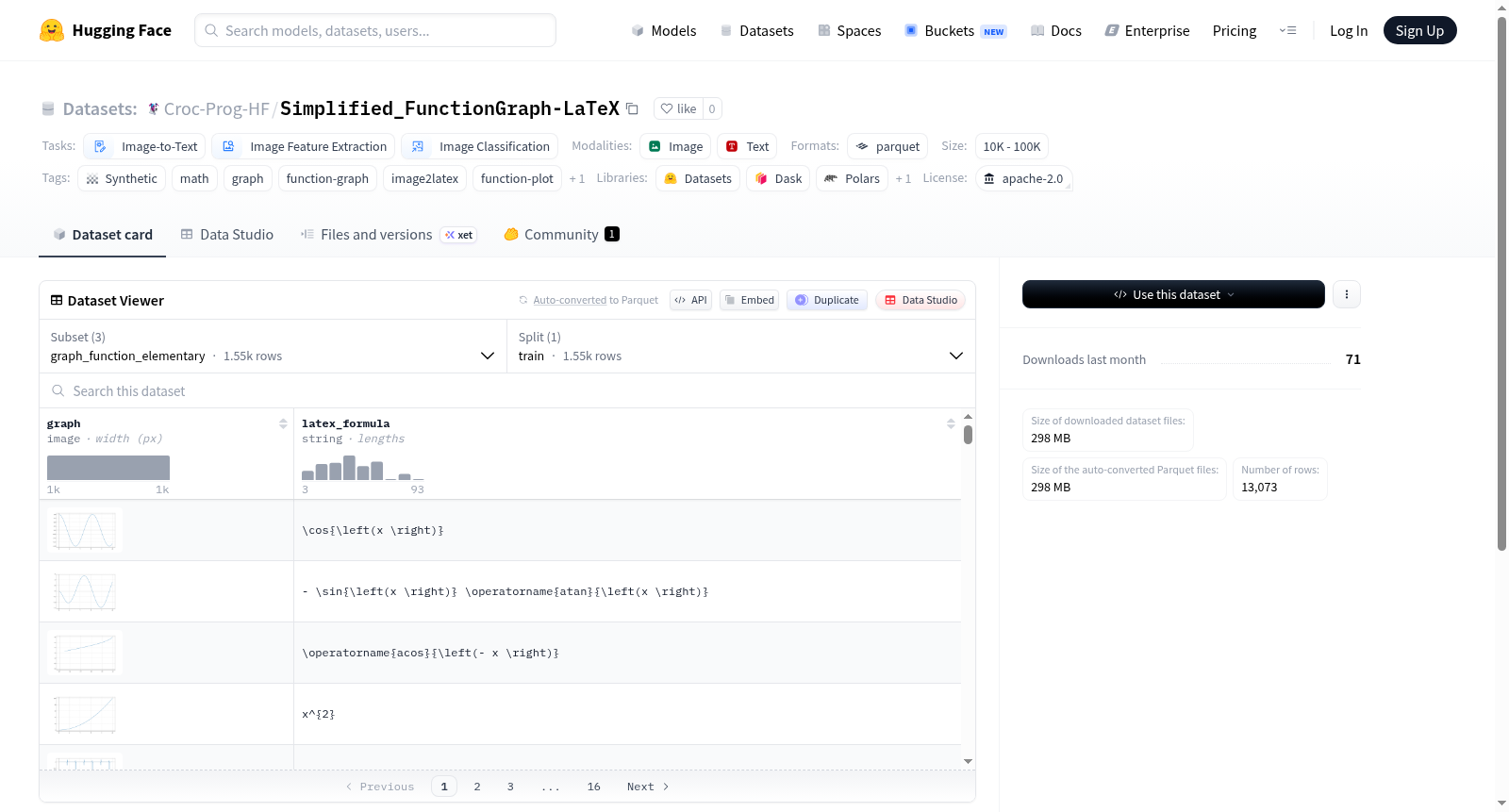
Task: Open Spaces in the top navigation
Action: click(x=849, y=30)
